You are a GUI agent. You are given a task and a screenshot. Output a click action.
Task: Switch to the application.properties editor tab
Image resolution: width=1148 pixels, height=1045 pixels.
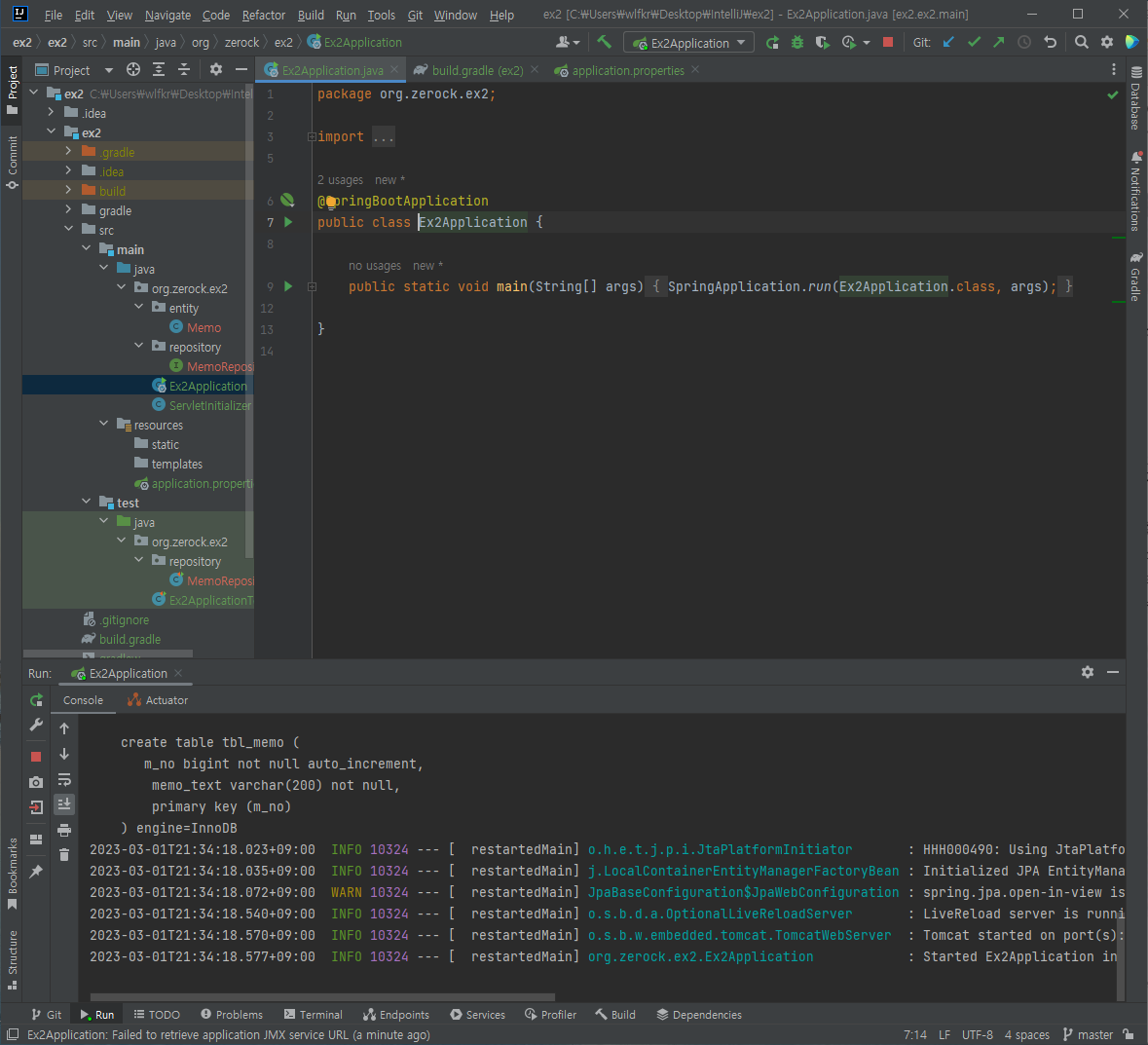click(627, 70)
